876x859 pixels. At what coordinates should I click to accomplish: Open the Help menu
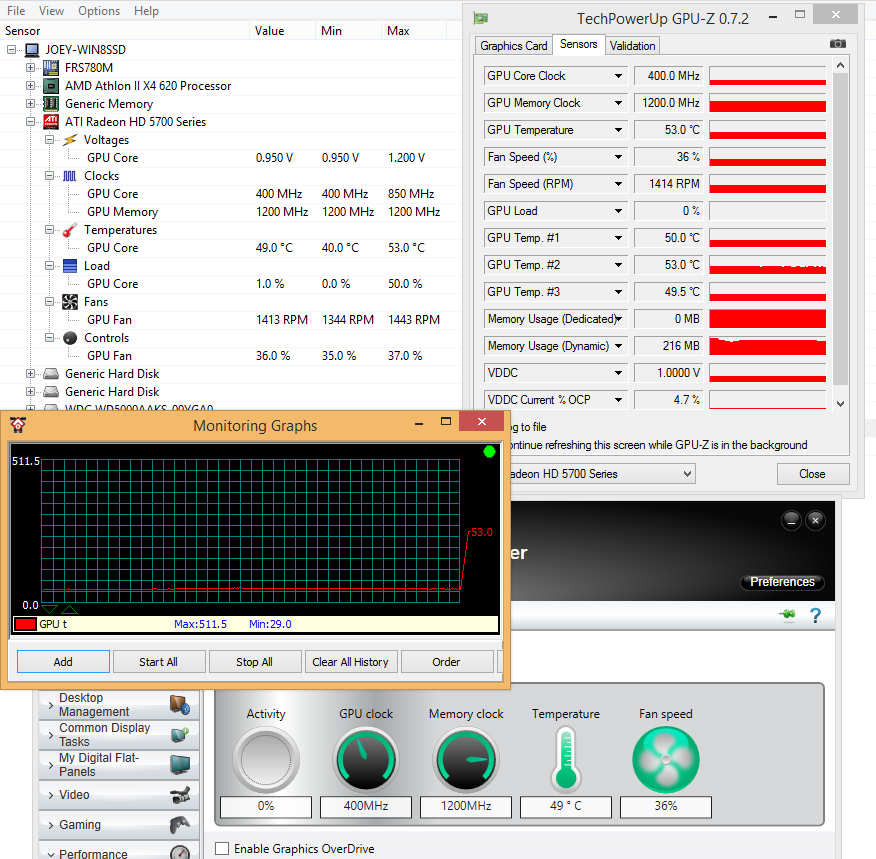(146, 11)
